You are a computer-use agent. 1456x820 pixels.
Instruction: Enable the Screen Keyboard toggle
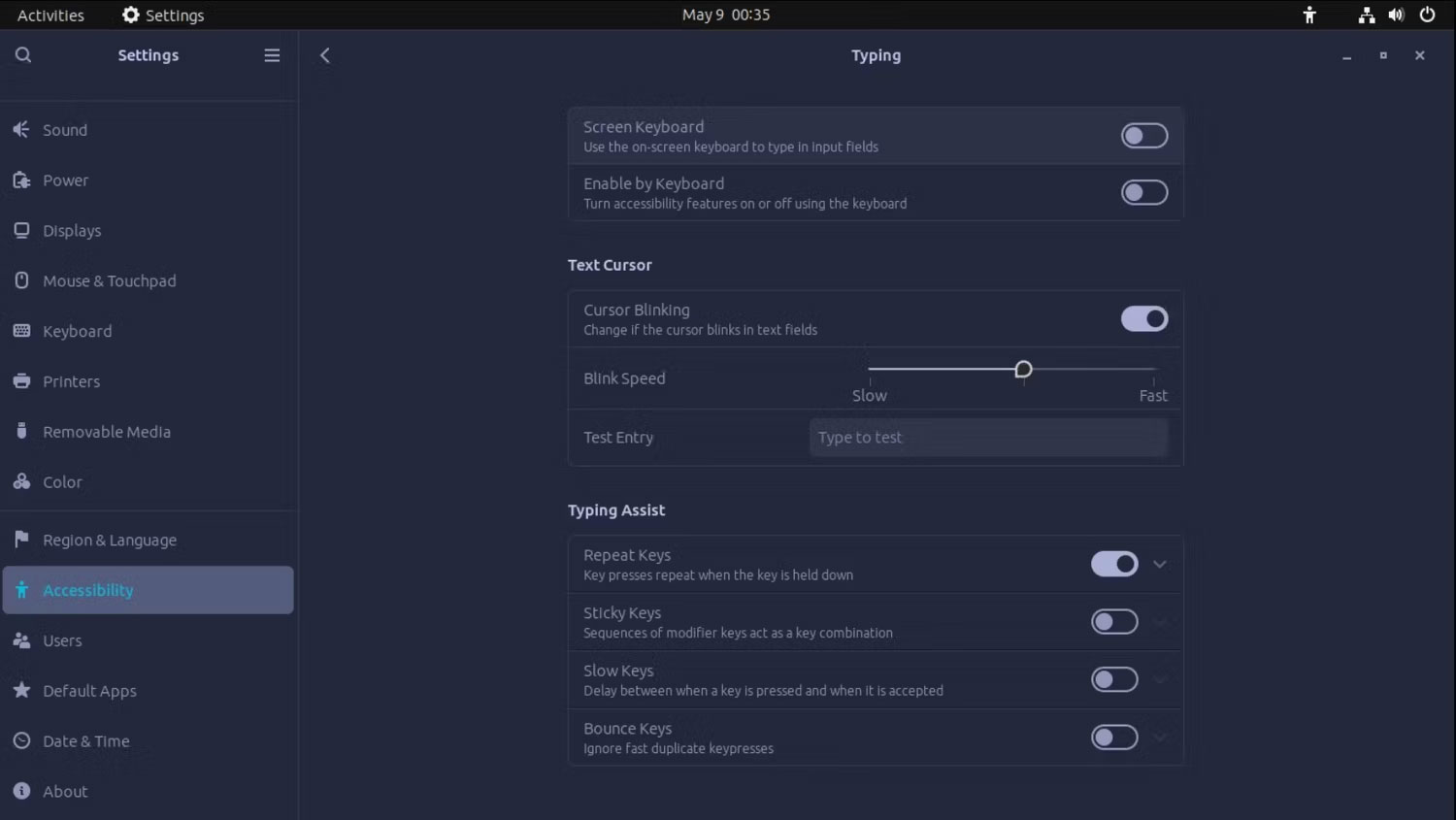point(1144,136)
